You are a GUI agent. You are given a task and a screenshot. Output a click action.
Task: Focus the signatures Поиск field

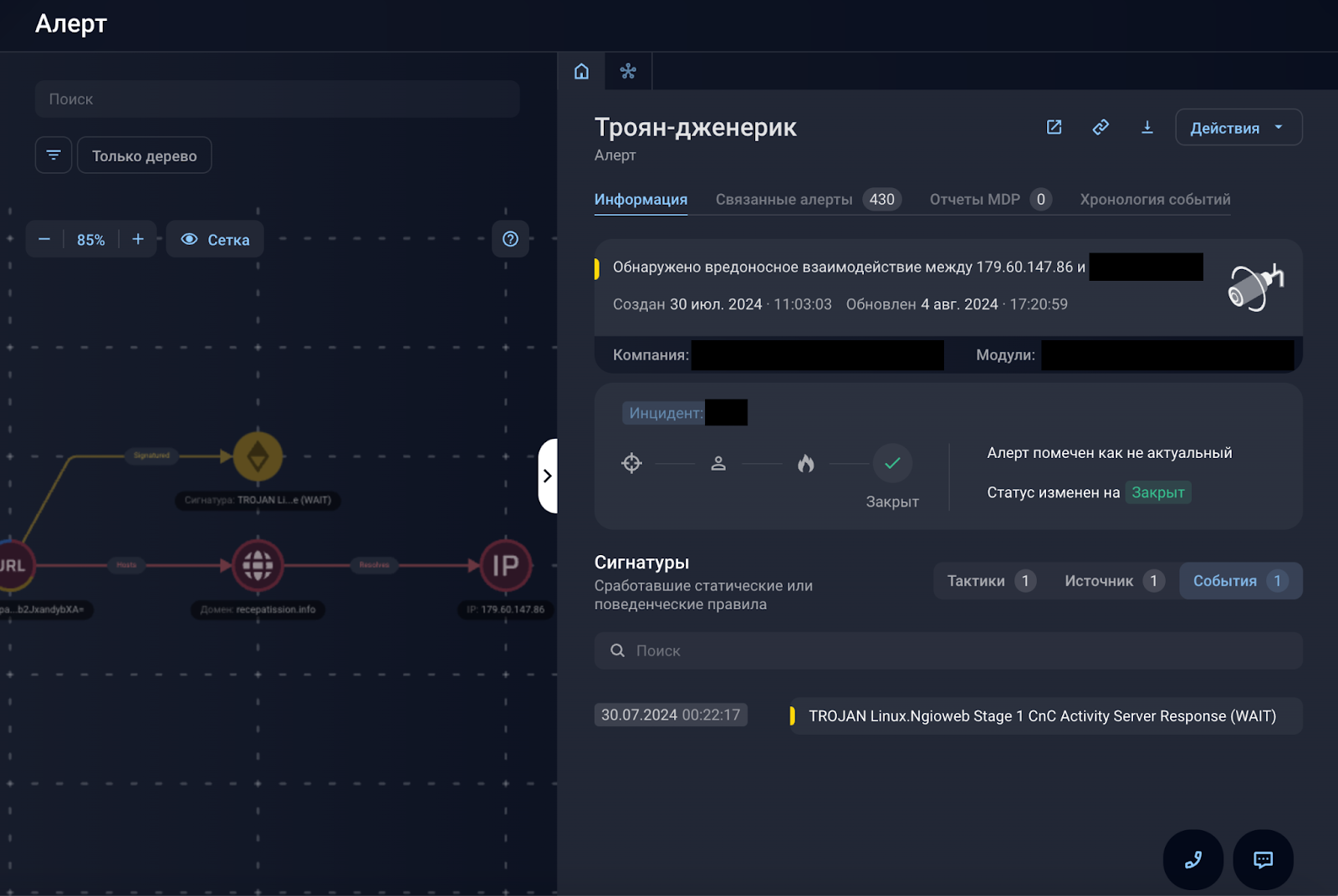click(x=948, y=650)
